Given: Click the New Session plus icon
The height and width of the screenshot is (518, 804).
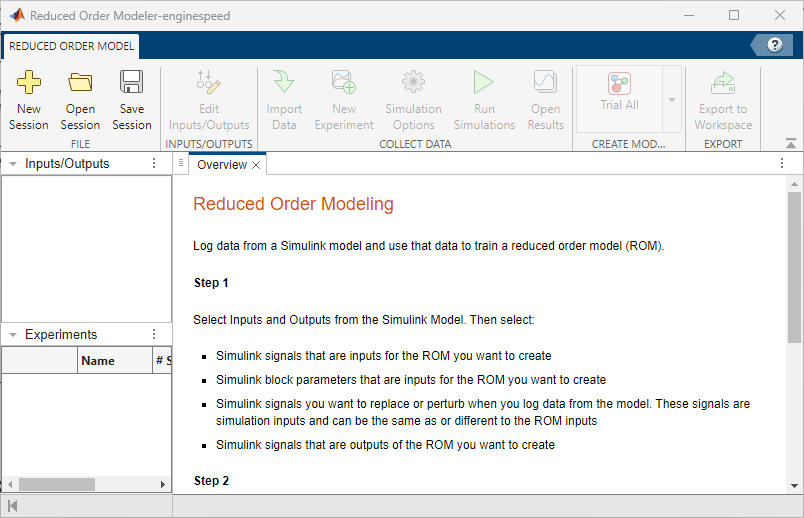Looking at the screenshot, I should coord(29,82).
